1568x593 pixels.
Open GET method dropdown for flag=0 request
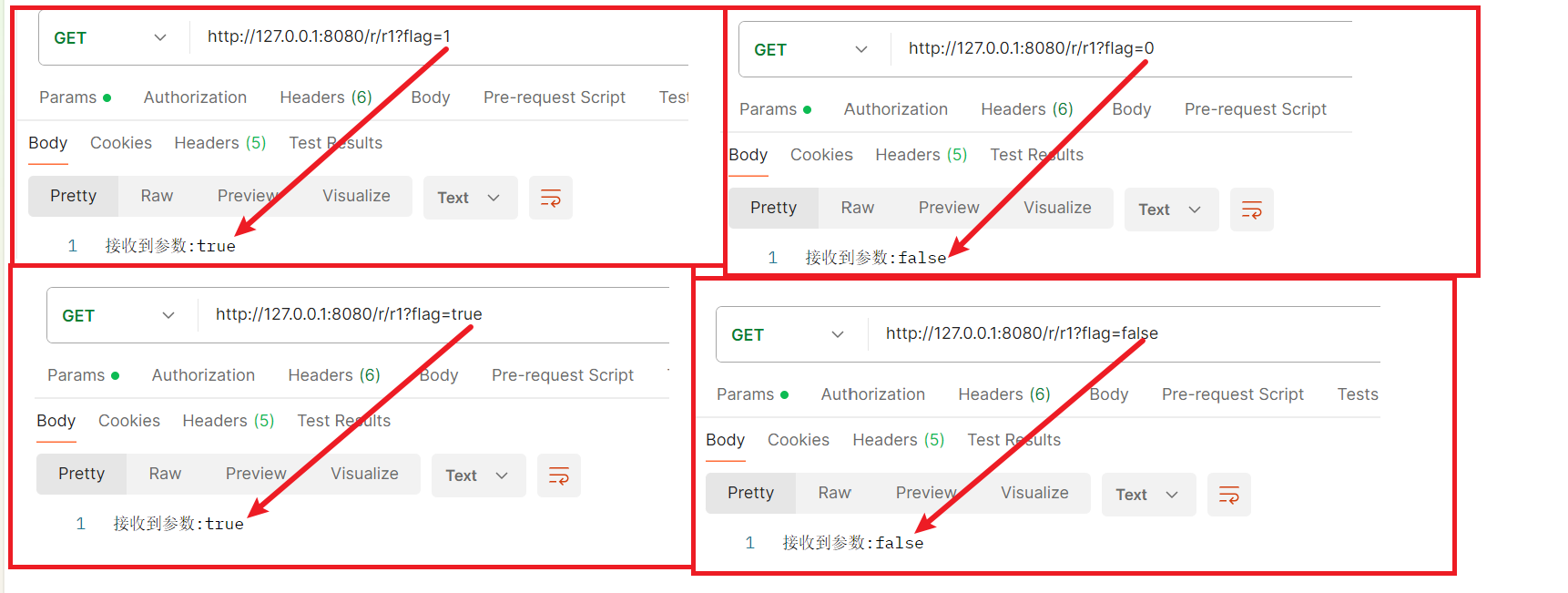811,50
